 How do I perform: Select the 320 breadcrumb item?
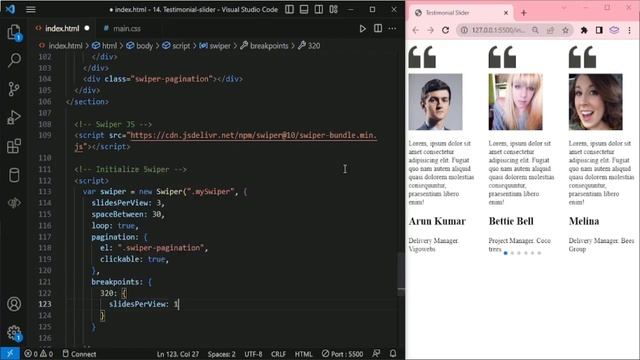[309, 46]
